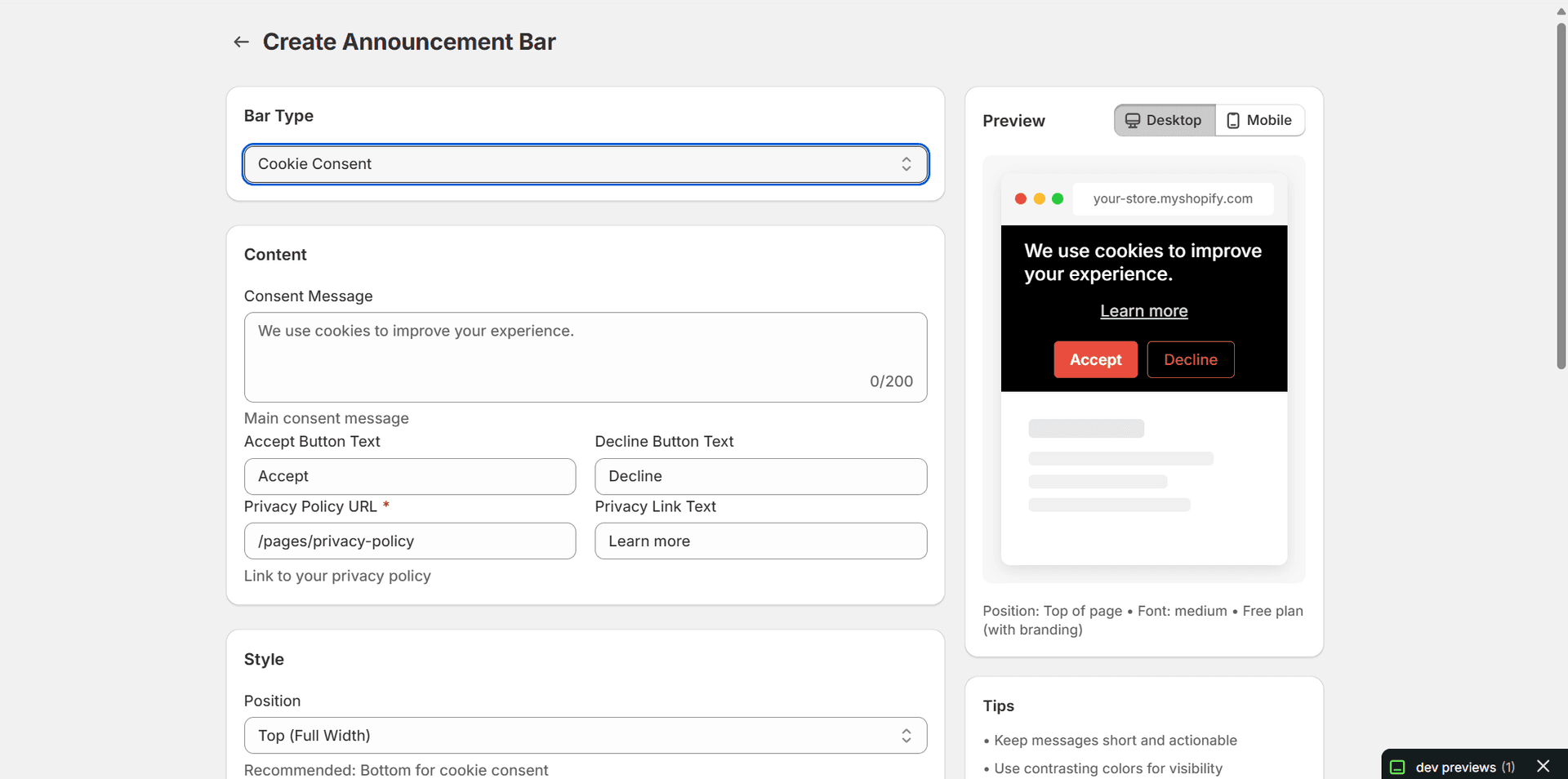This screenshot has width=1568, height=779.
Task: Click the red dot in the browser mockup
Action: [x=1021, y=198]
